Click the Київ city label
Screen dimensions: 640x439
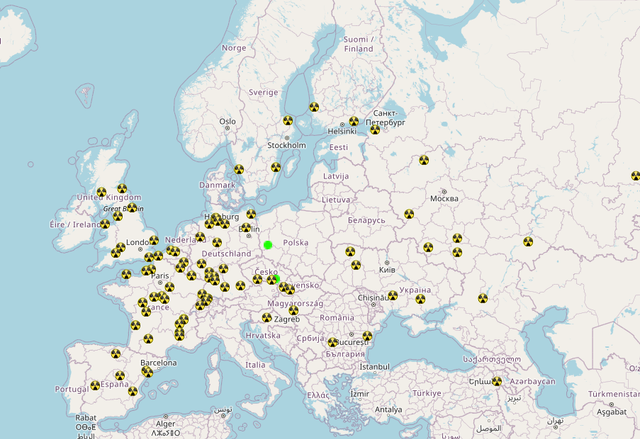387,270
